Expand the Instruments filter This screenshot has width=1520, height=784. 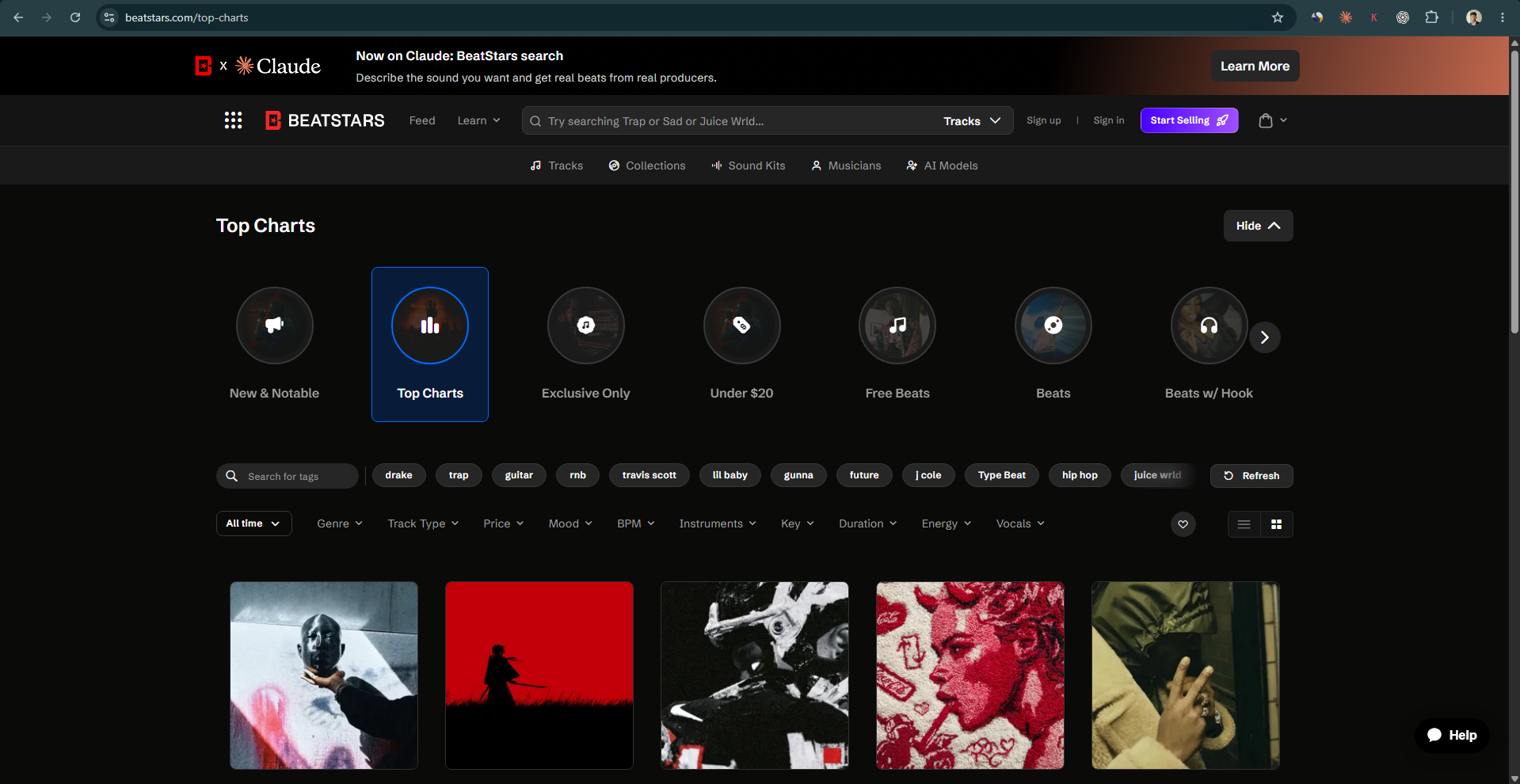click(x=718, y=523)
